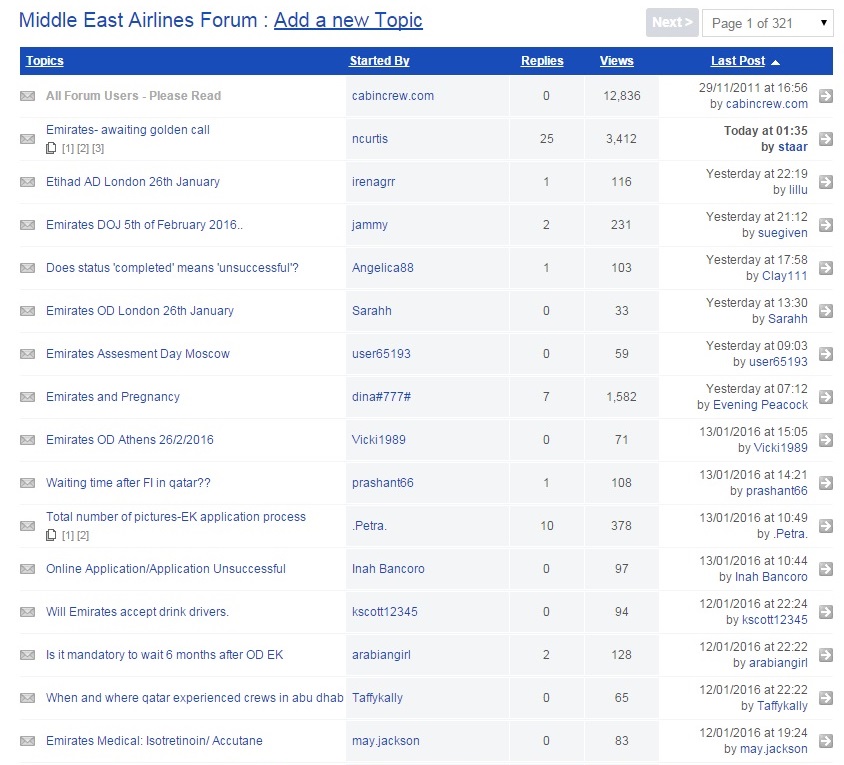The width and height of the screenshot is (844, 765).
Task: Go to last post of 'All Forum Users' arrow
Action: pyautogui.click(x=826, y=96)
